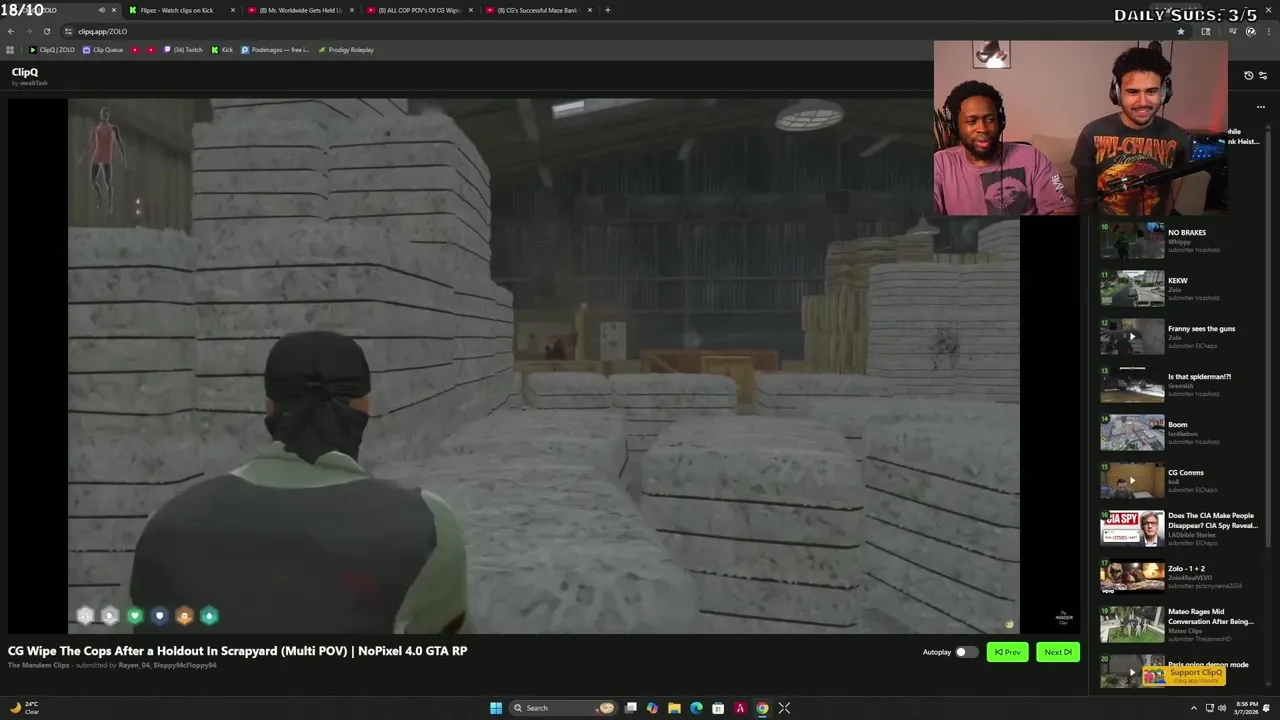Image resolution: width=1280 pixels, height=720 pixels.
Task: Bookmark this page with the star icon
Action: tap(1180, 31)
